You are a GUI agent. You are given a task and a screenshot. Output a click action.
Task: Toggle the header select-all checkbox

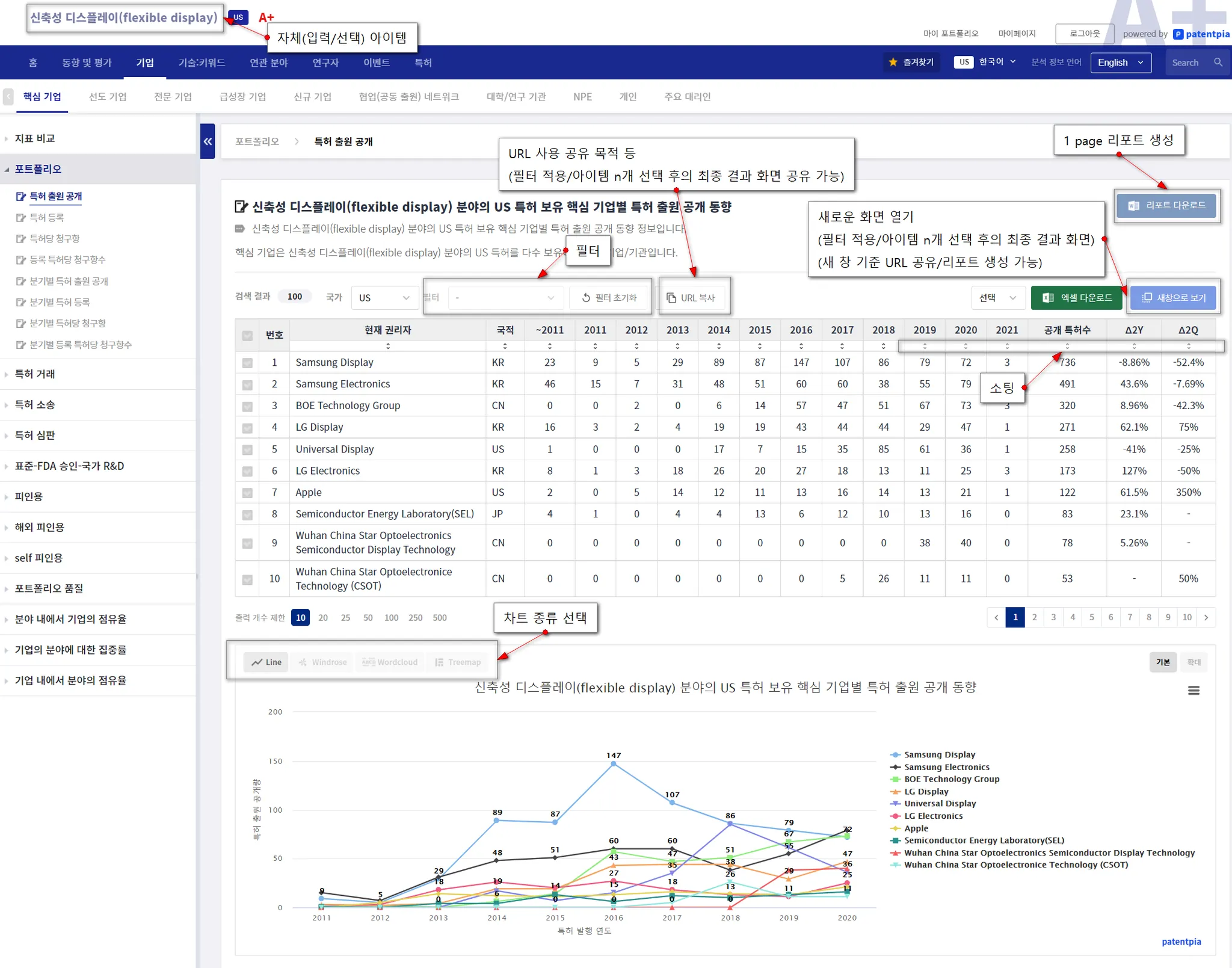coord(247,335)
